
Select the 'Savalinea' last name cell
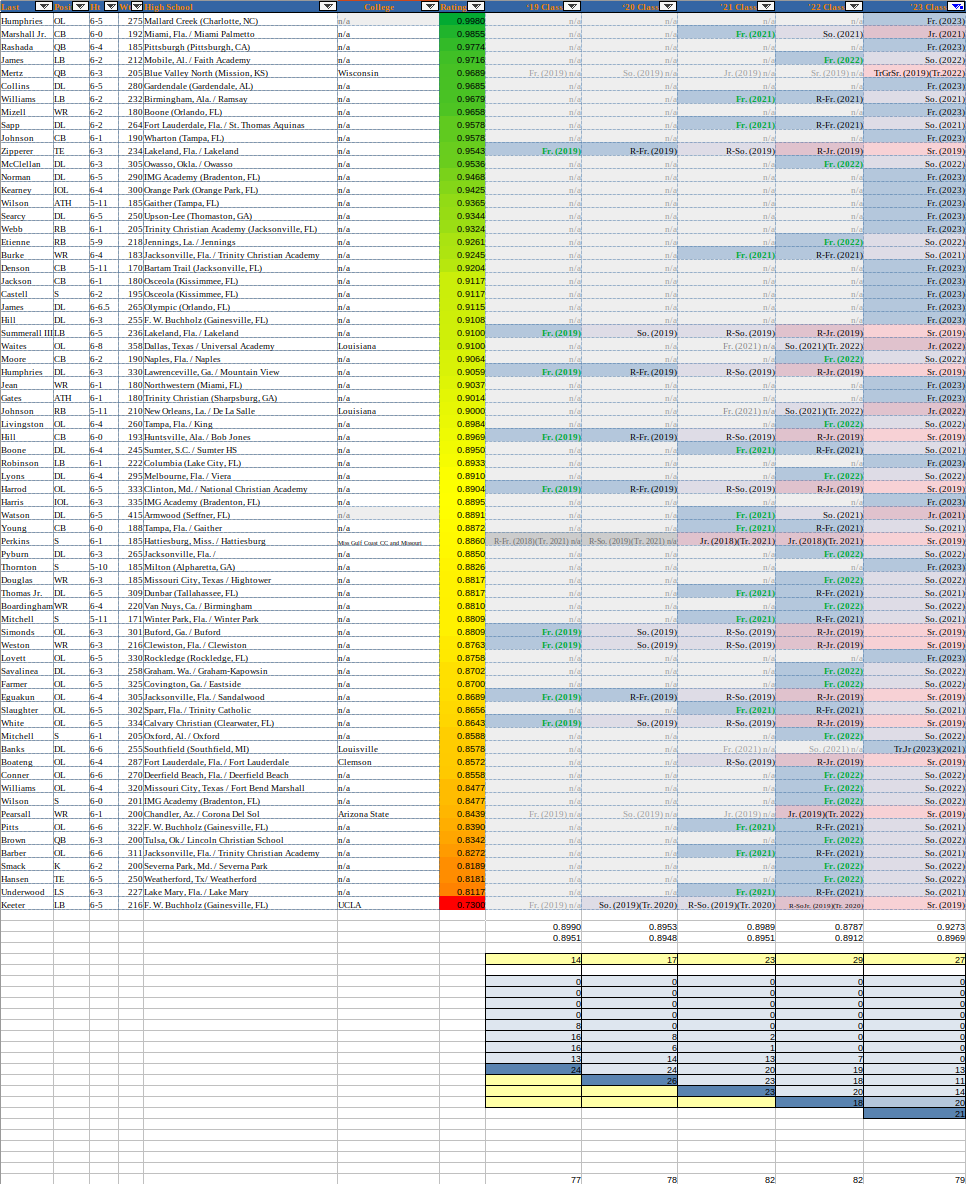coord(26,671)
